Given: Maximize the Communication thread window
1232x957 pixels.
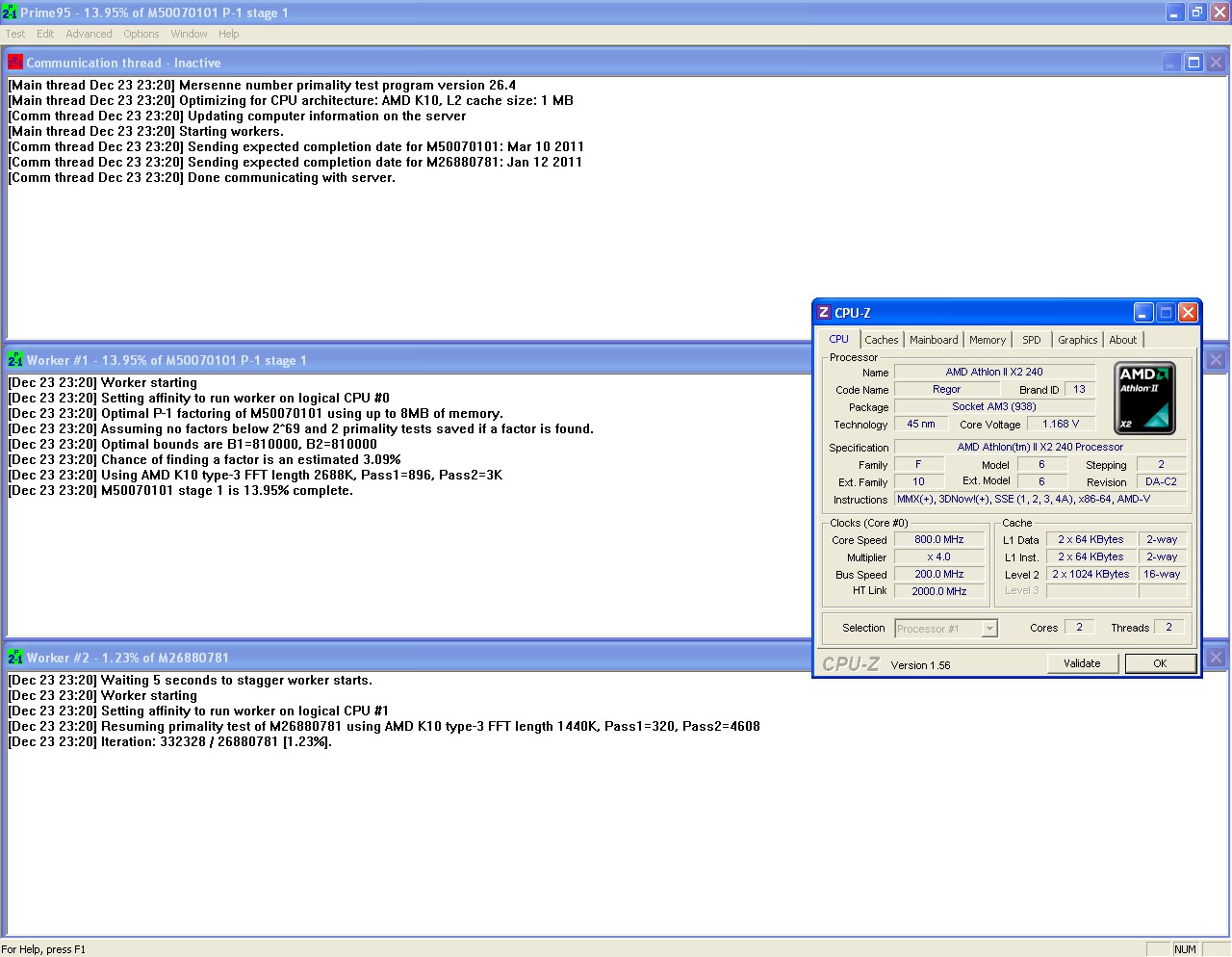Looking at the screenshot, I should [1193, 63].
